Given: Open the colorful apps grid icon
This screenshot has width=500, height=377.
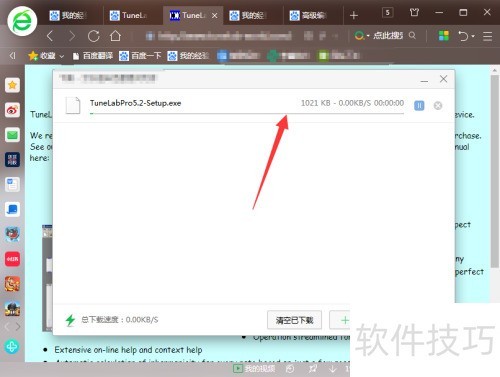Looking at the screenshot, I should tap(443, 35).
